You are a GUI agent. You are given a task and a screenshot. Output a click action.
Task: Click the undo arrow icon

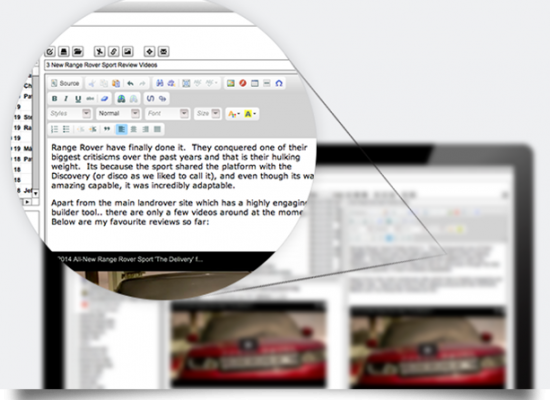(130, 84)
